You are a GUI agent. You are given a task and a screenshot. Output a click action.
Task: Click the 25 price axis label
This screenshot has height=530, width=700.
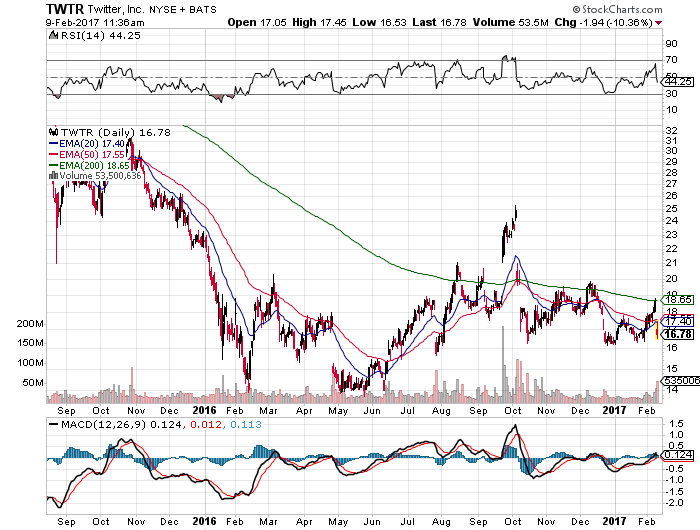click(x=671, y=209)
